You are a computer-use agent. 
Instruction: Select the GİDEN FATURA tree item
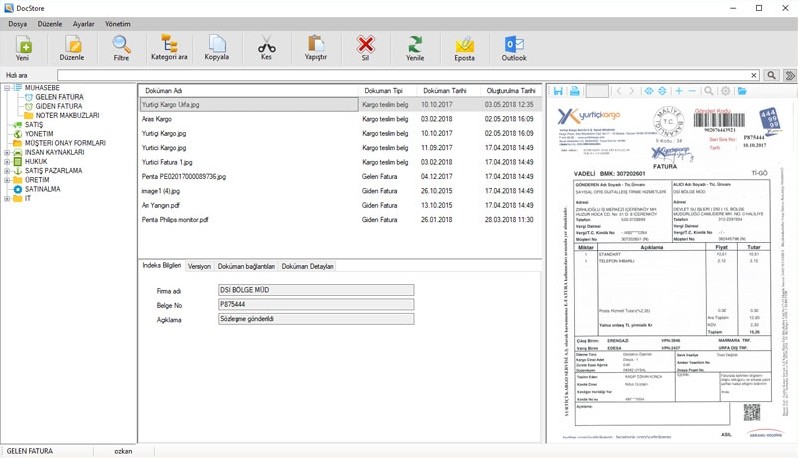(x=58, y=106)
